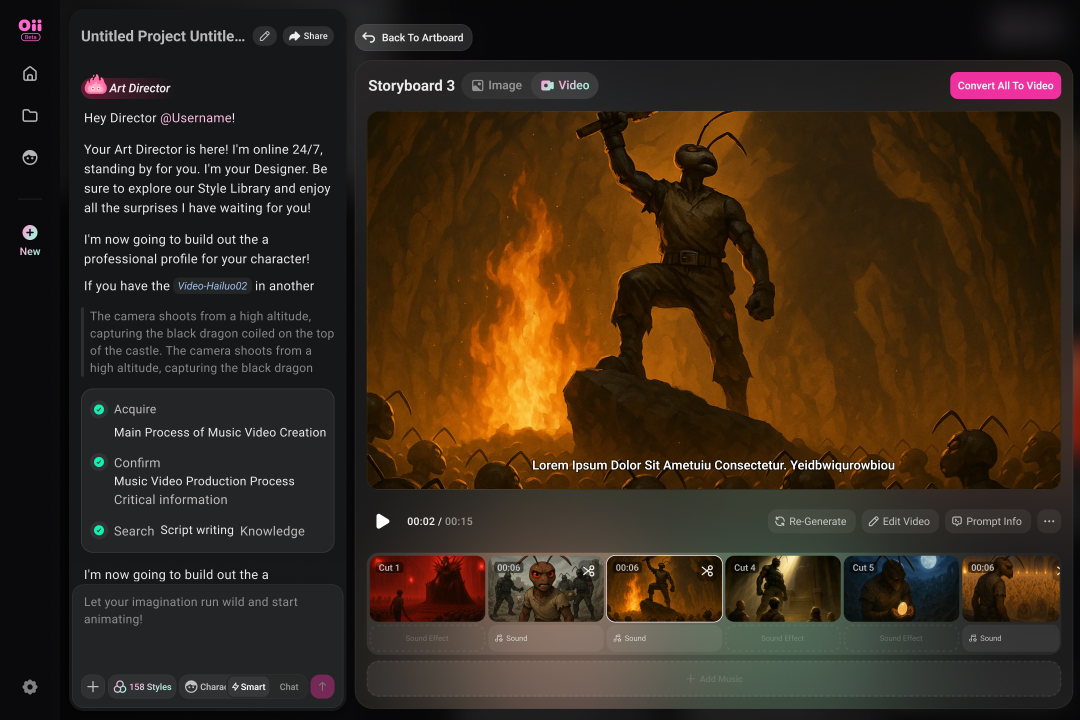
Task: Switch storyboard view to Video
Action: (565, 86)
